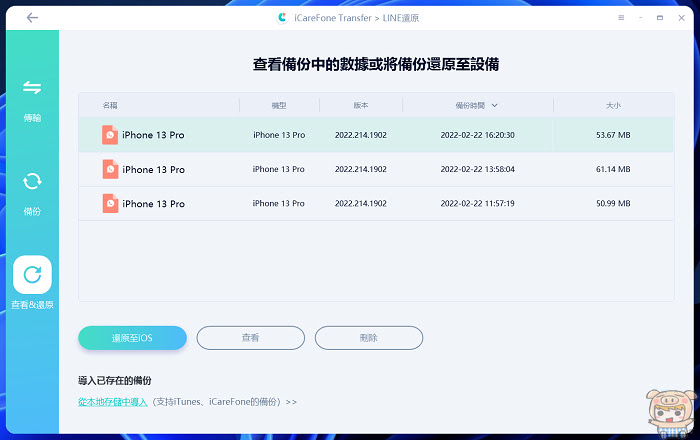The height and width of the screenshot is (440, 700).
Task: Maximize the iCareFone window
Action: pyautogui.click(x=660, y=18)
